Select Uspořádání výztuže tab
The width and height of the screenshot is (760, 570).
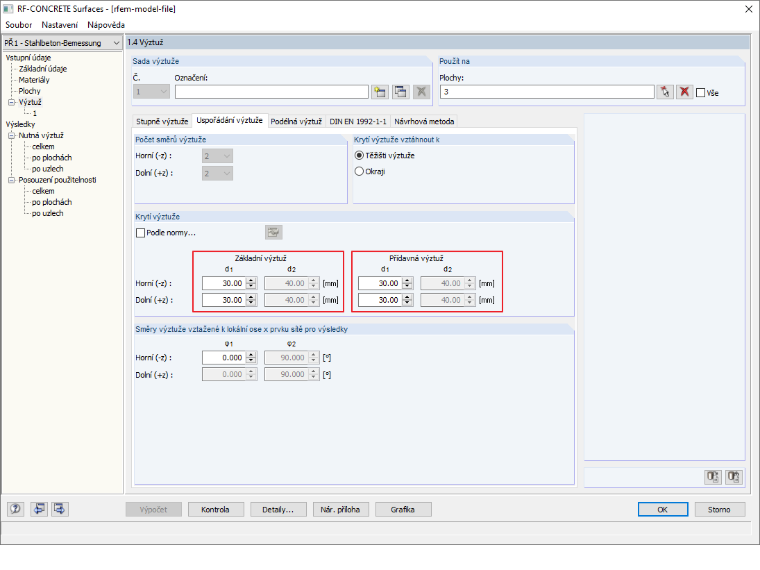[x=229, y=120]
